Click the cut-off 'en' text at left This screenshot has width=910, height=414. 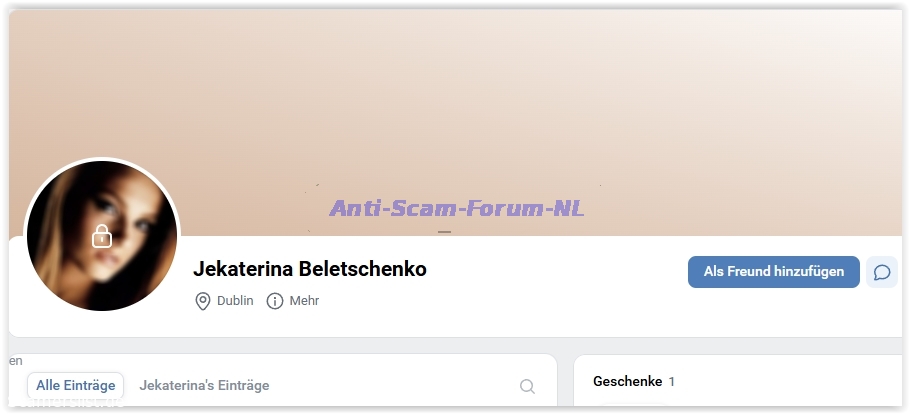(16, 361)
